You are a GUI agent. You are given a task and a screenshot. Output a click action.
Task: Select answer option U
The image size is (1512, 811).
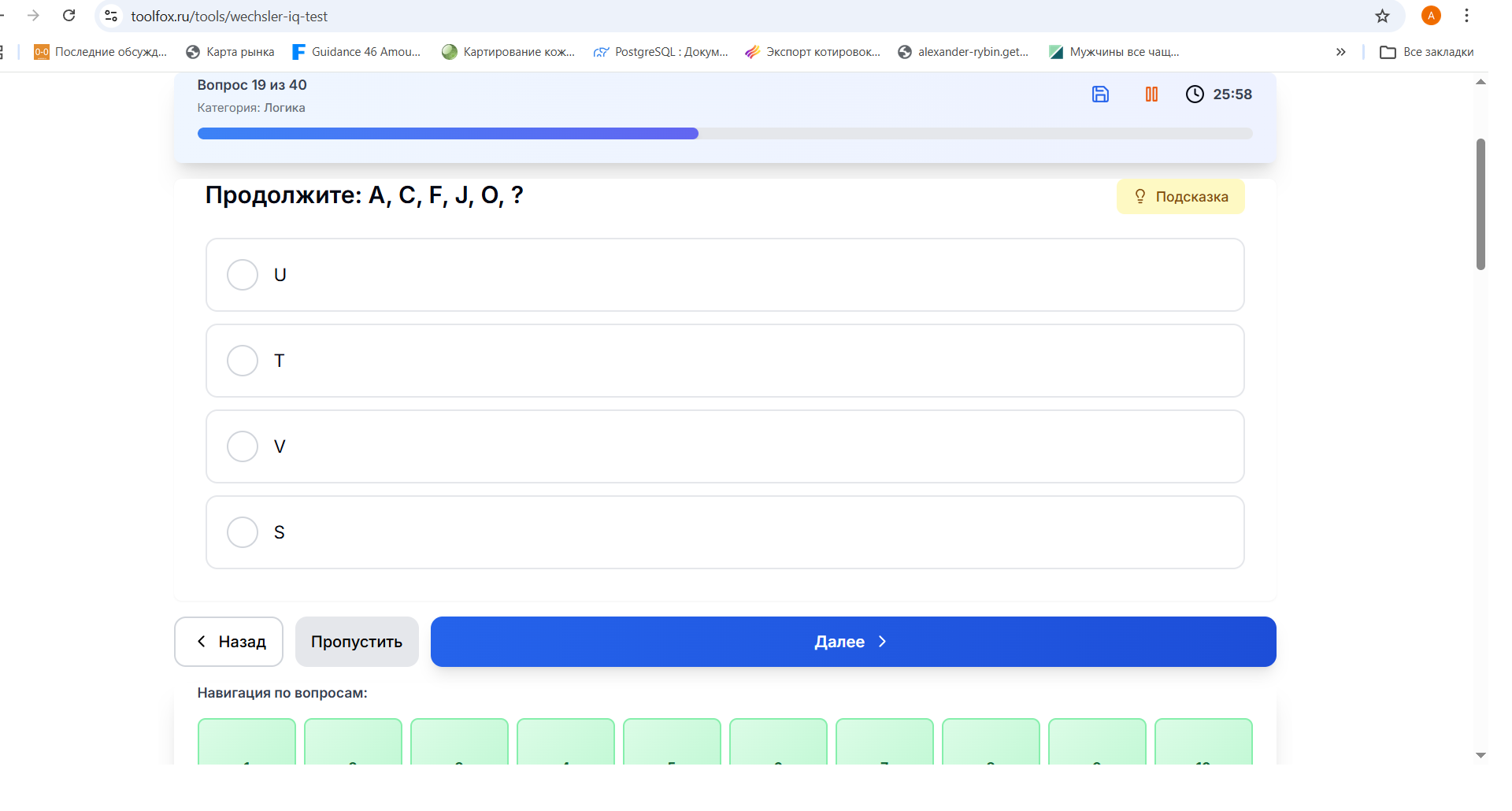(x=243, y=275)
